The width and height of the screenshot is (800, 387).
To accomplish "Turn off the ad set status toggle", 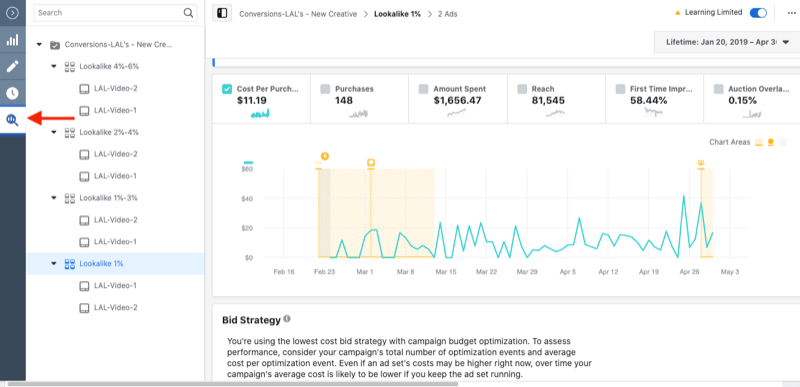I will [758, 13].
